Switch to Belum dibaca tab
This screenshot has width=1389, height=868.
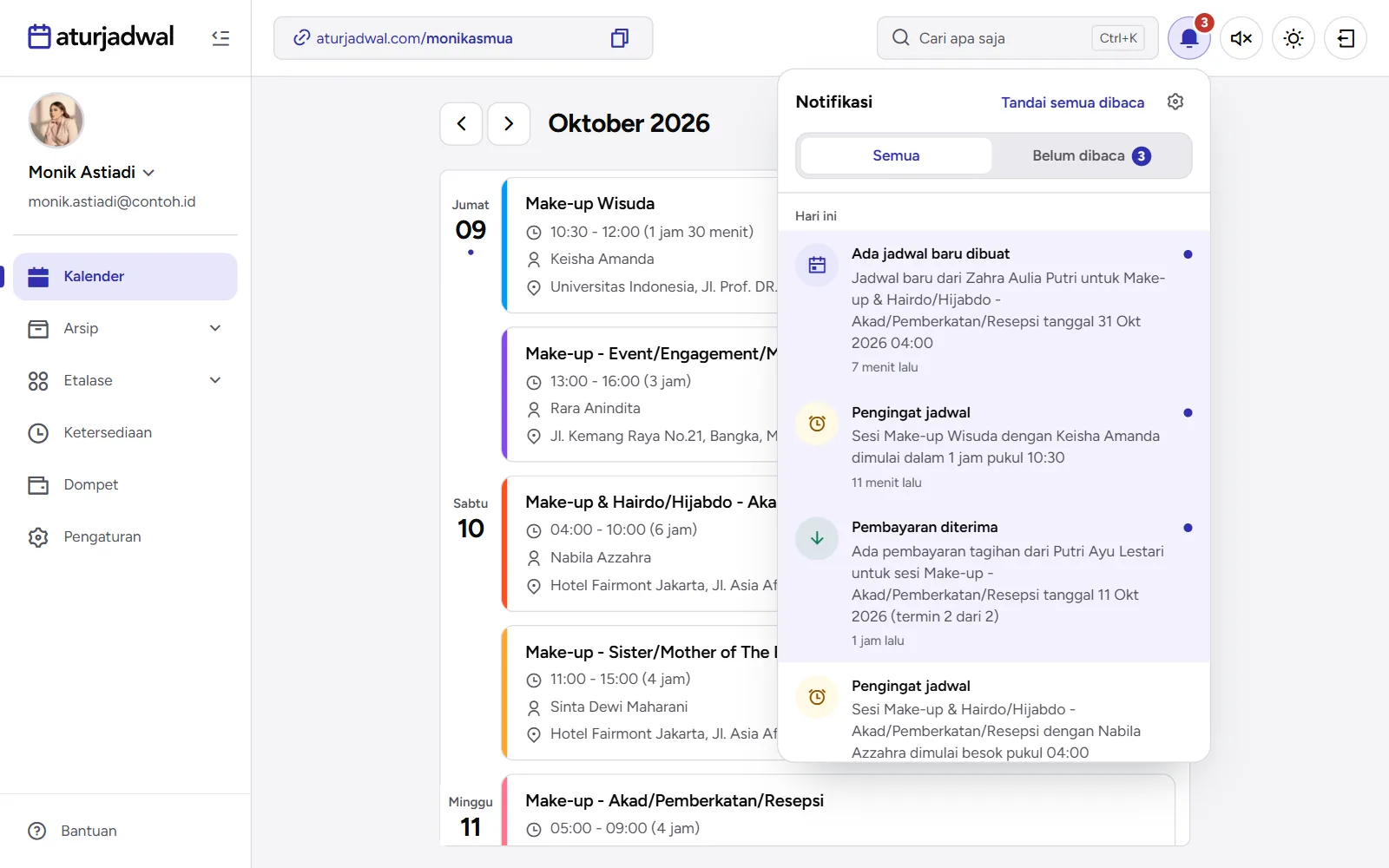click(x=1091, y=155)
